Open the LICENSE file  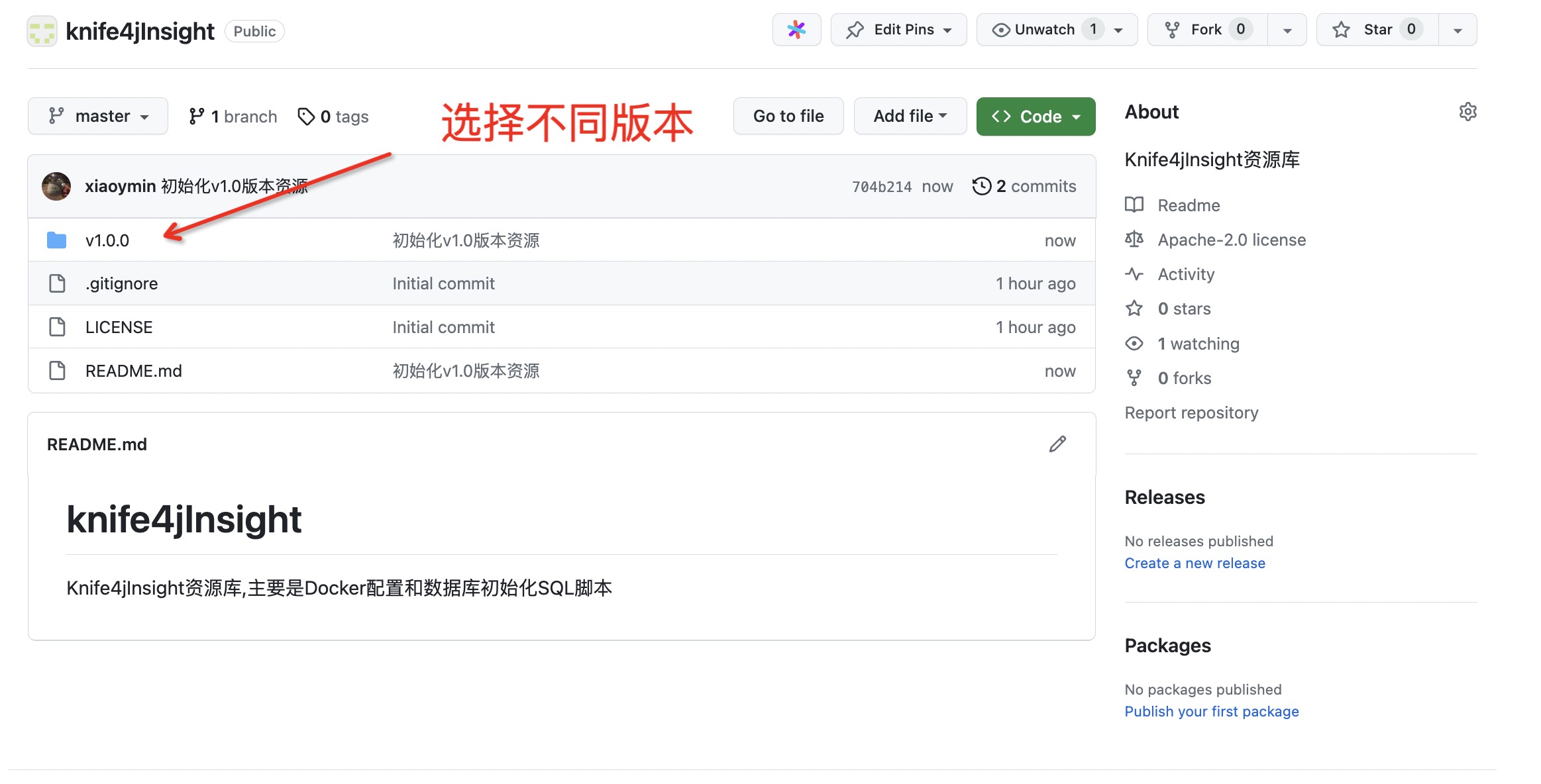(x=119, y=327)
